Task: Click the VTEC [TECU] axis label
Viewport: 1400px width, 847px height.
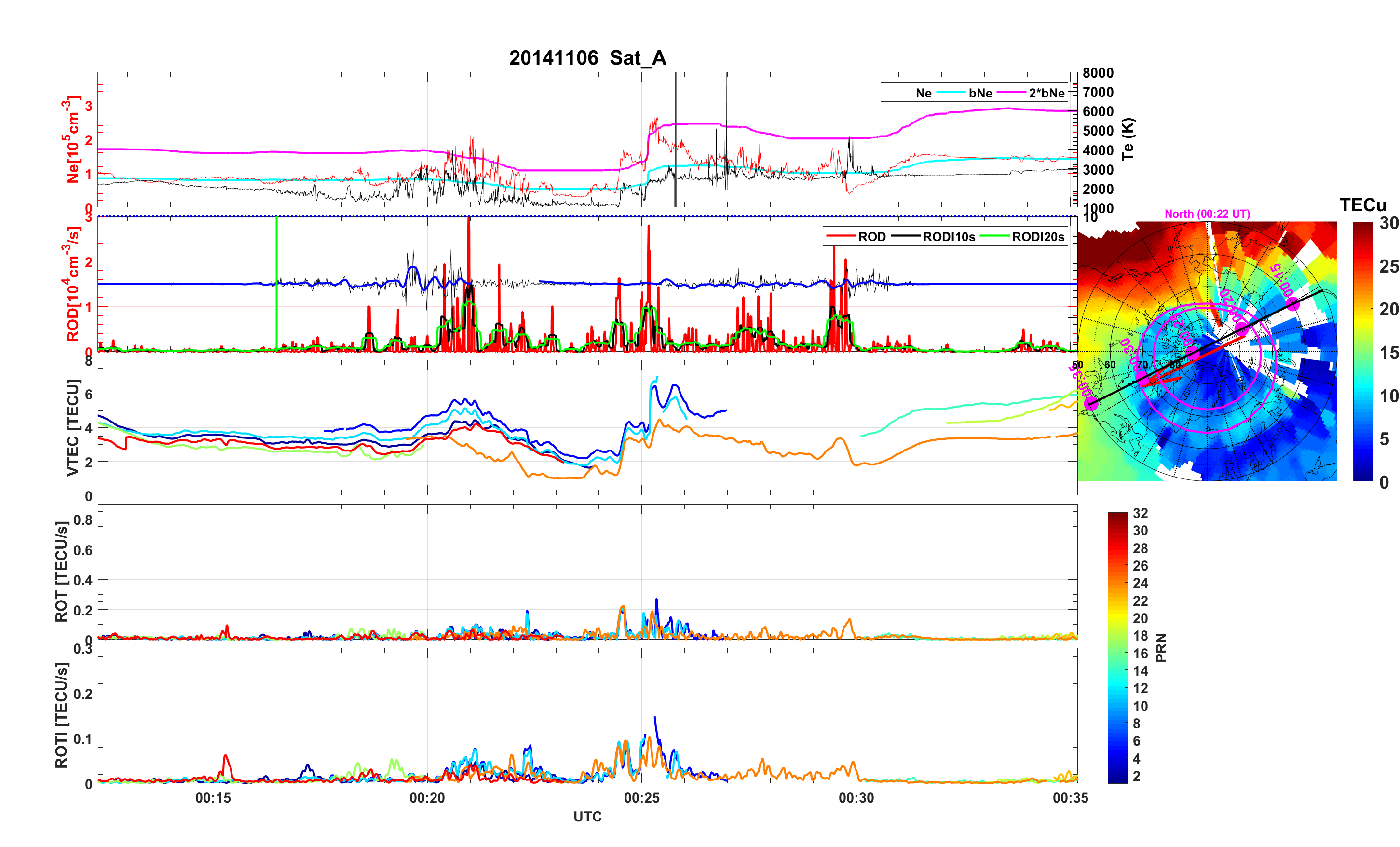Action: 72,427
